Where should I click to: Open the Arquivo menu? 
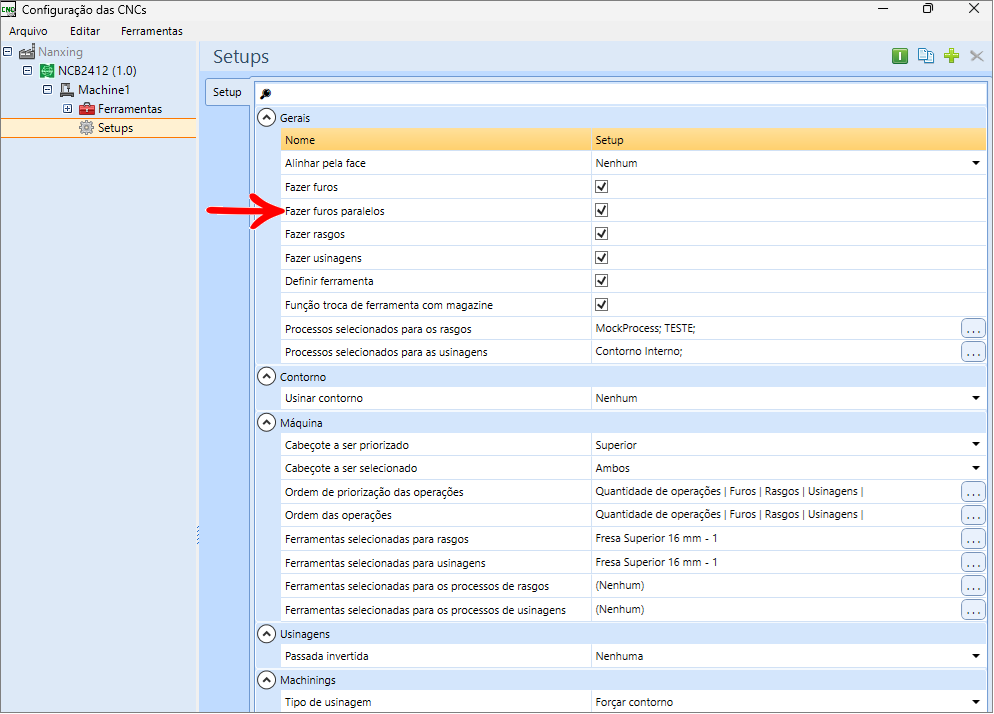[28, 31]
